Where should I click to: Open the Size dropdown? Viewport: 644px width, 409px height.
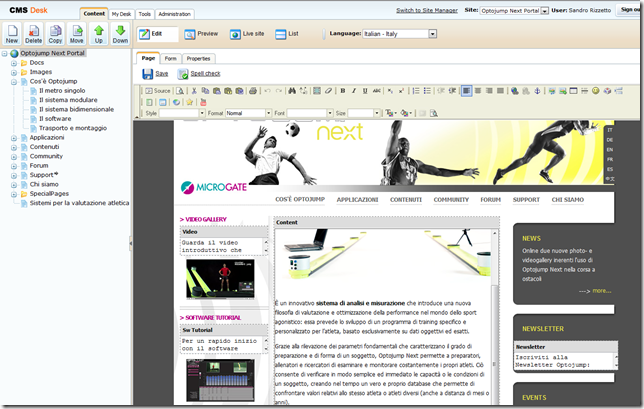point(364,113)
